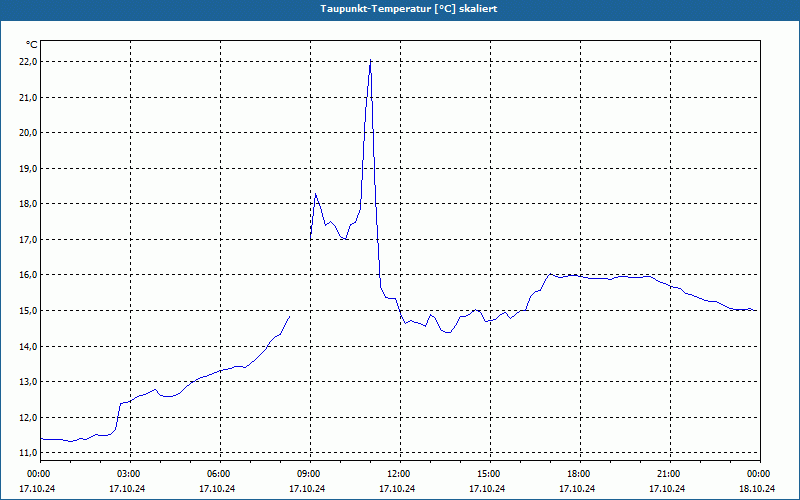Viewport: 800px width, 500px height.
Task: Click the 20,0 y-axis label
Action: coord(28,133)
